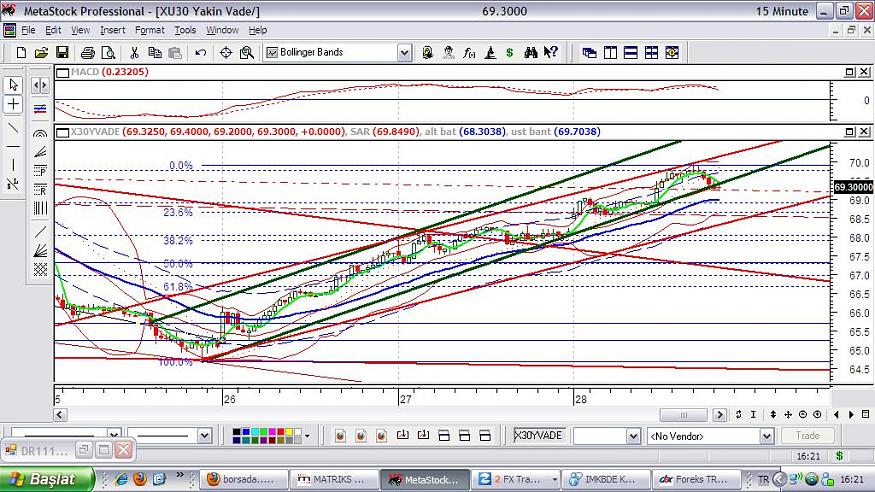Select the Fibonacci fan tool
The width and height of the screenshot is (875, 492).
[40, 152]
